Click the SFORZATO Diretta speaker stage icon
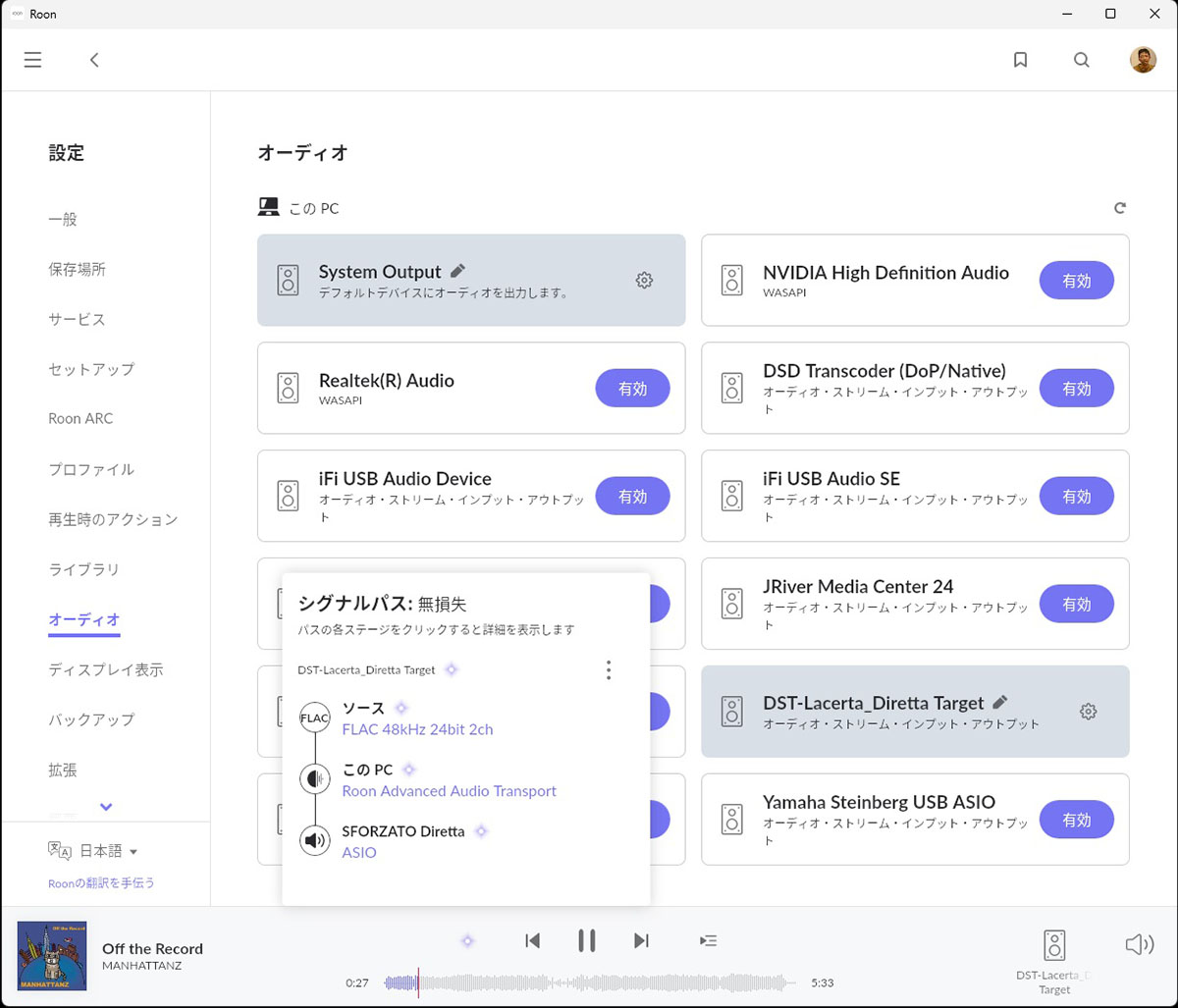Screen dimensions: 1178x1008 (314, 840)
